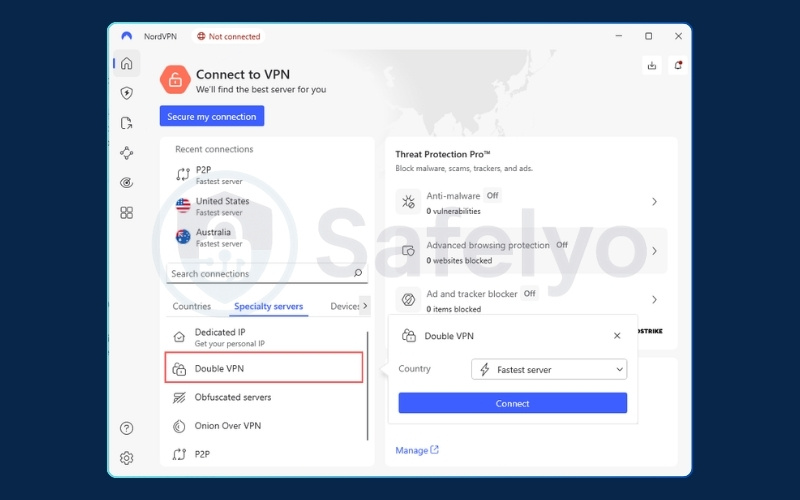Click the United States flag icon
Screen dimensions: 800x500
pyautogui.click(x=183, y=206)
